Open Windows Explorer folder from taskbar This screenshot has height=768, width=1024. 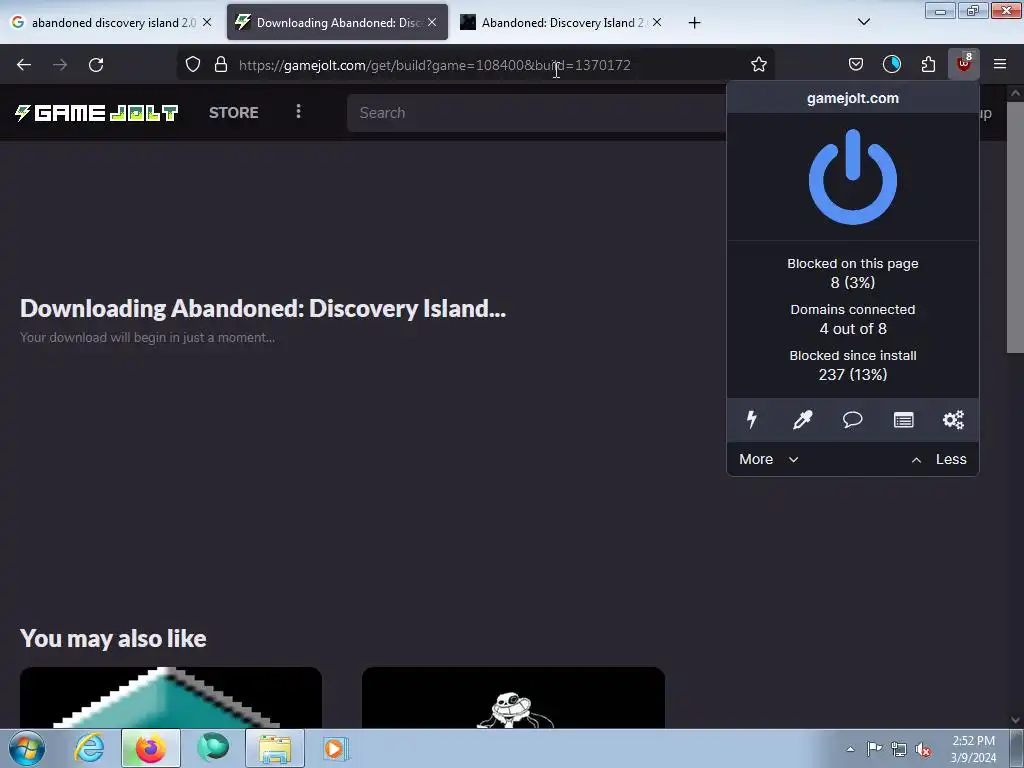click(275, 748)
